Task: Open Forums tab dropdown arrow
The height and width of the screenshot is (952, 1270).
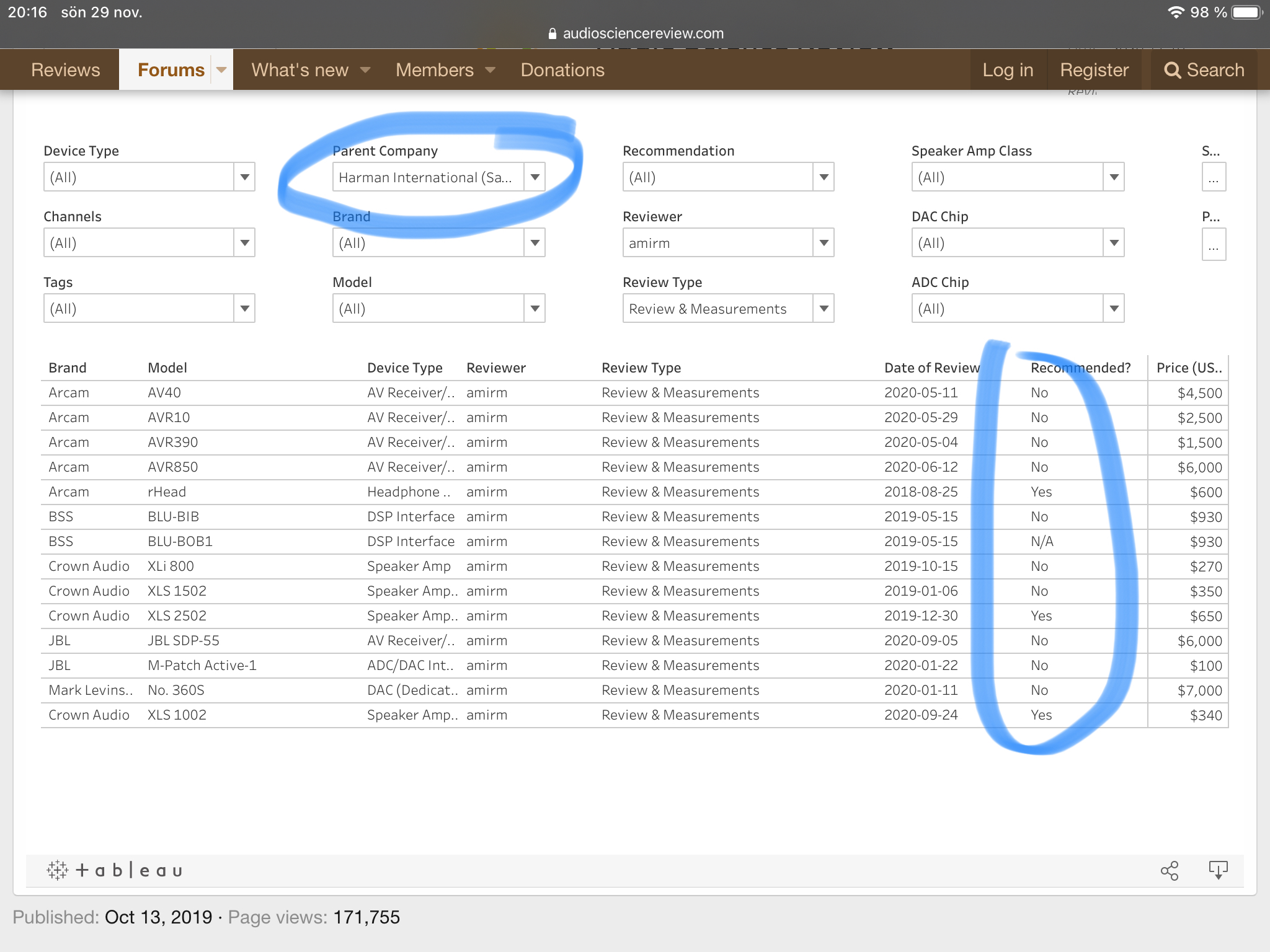Action: click(x=221, y=70)
